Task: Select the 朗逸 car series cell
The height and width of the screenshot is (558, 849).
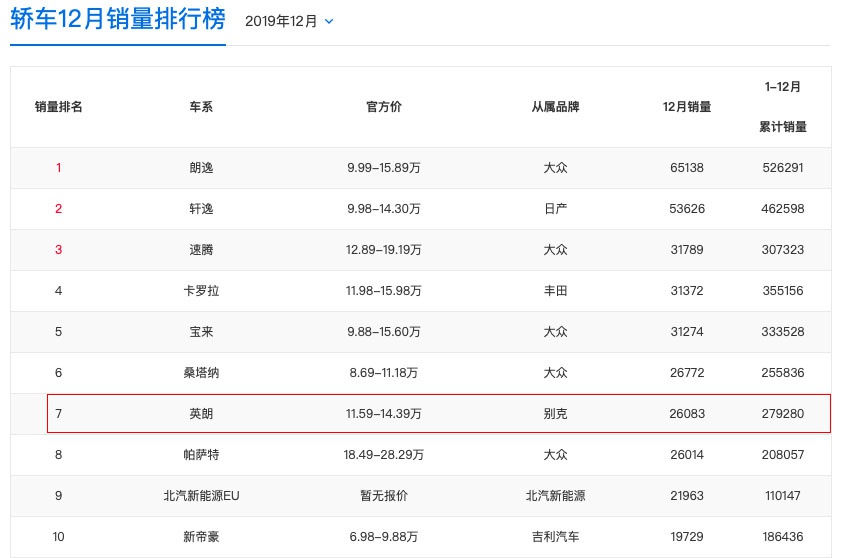Action: (201, 168)
